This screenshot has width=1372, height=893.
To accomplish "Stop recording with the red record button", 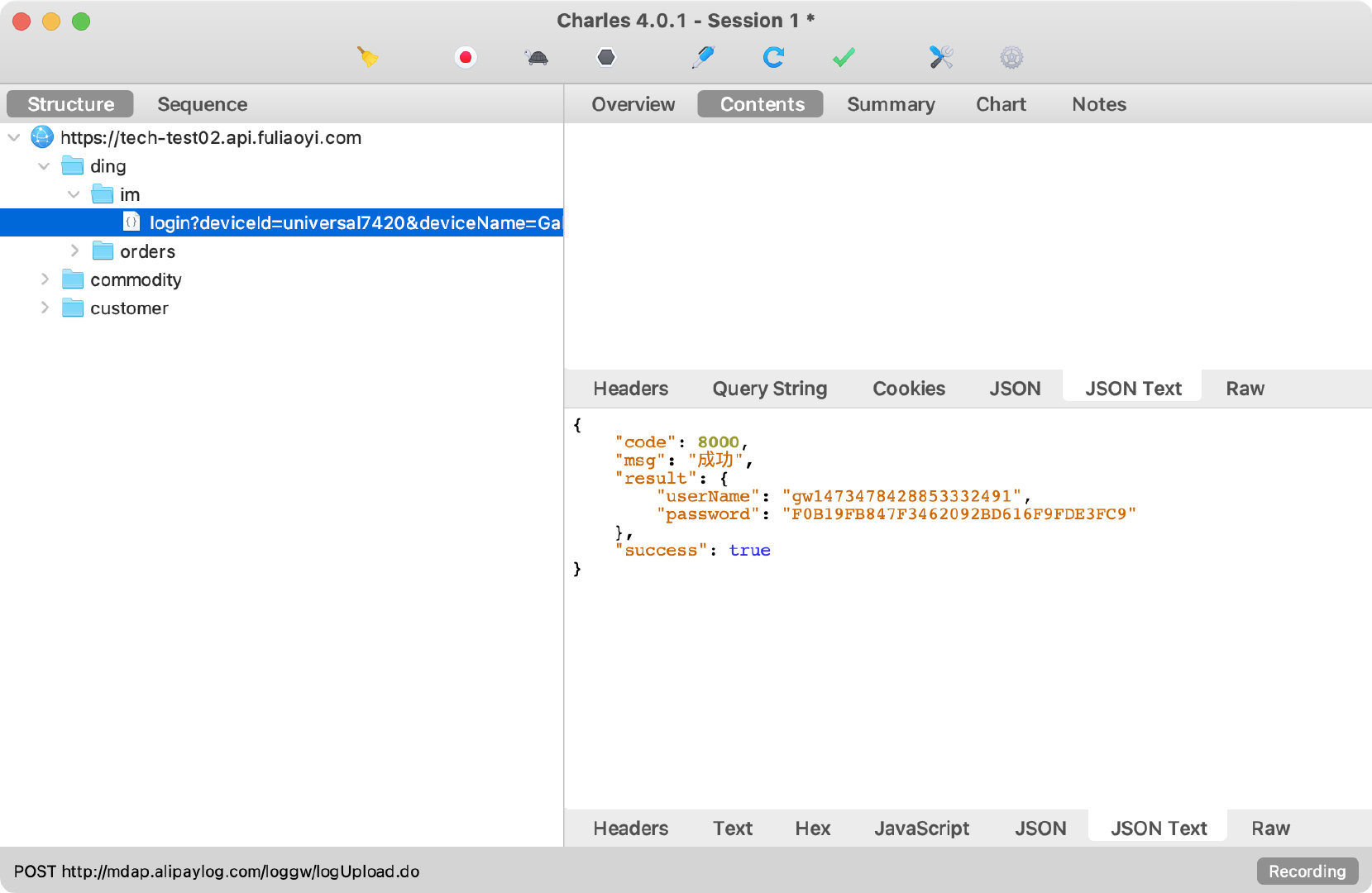I will 466,57.
